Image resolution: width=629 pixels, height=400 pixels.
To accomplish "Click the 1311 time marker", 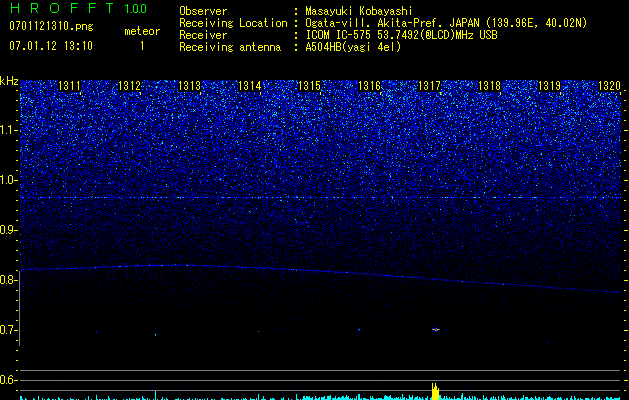I will pos(70,87).
